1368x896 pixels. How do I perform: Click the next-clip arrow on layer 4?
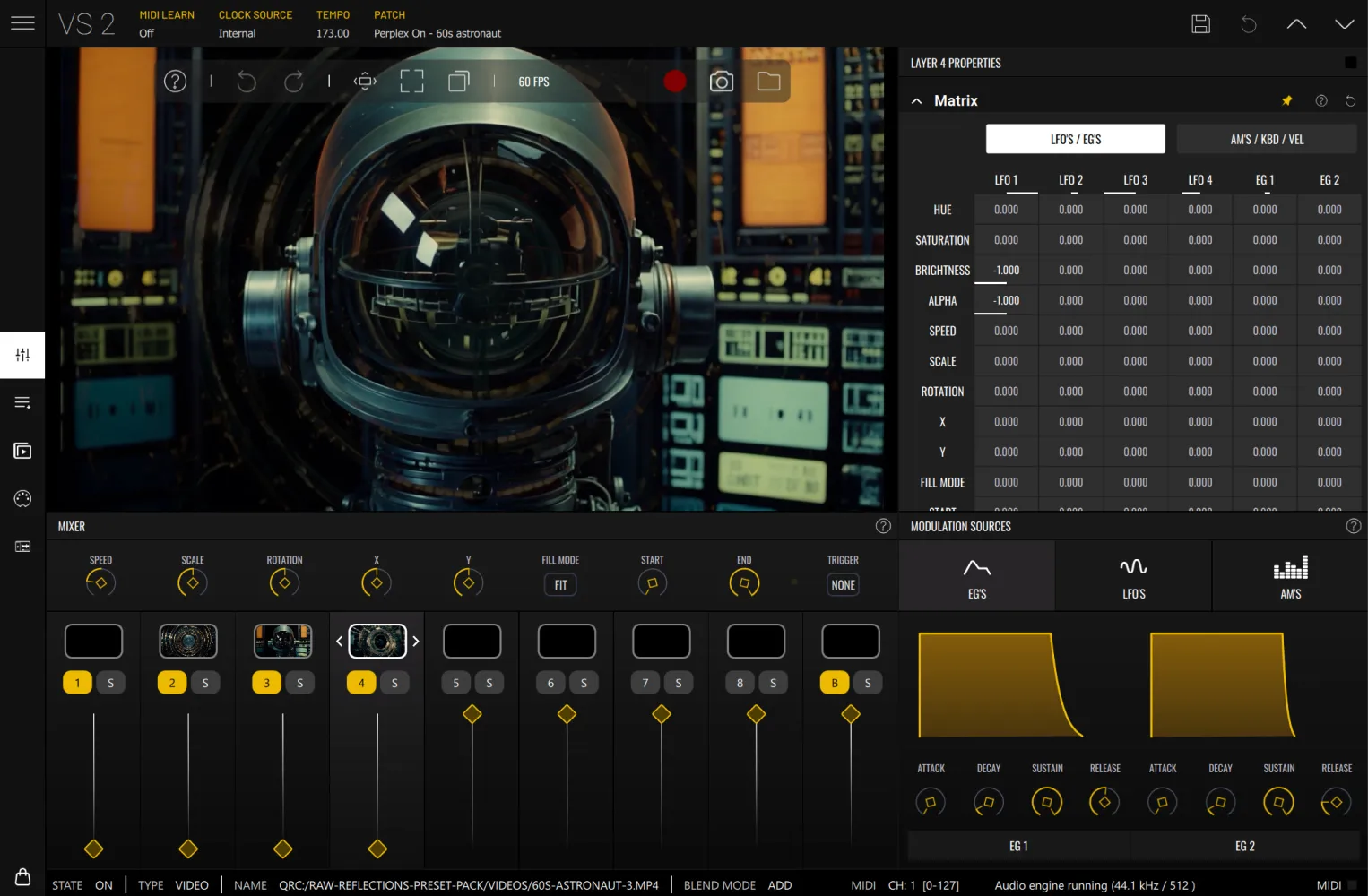pyautogui.click(x=415, y=641)
